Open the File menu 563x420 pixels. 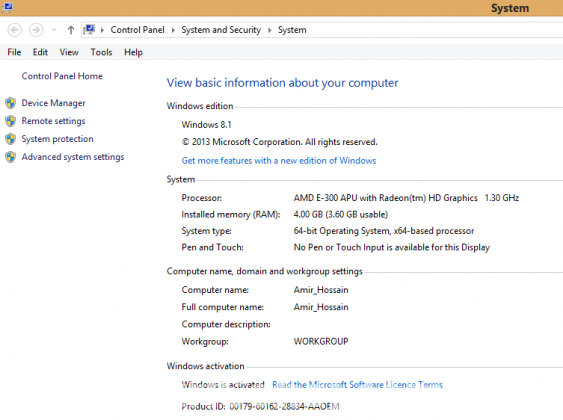point(14,52)
